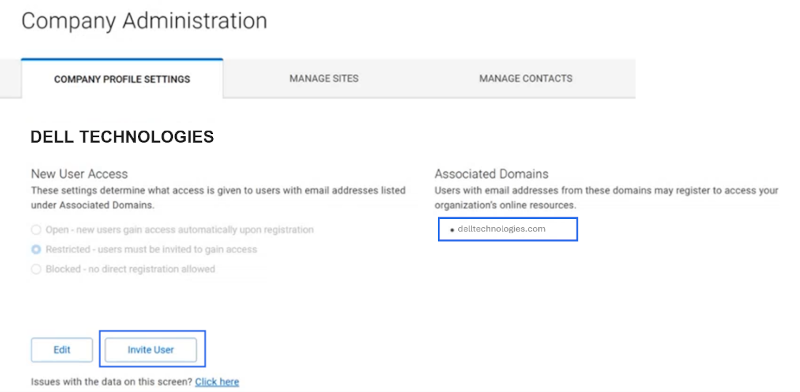This screenshot has height=392, width=800.
Task: Click the Associated Domains heading
Action: click(491, 174)
